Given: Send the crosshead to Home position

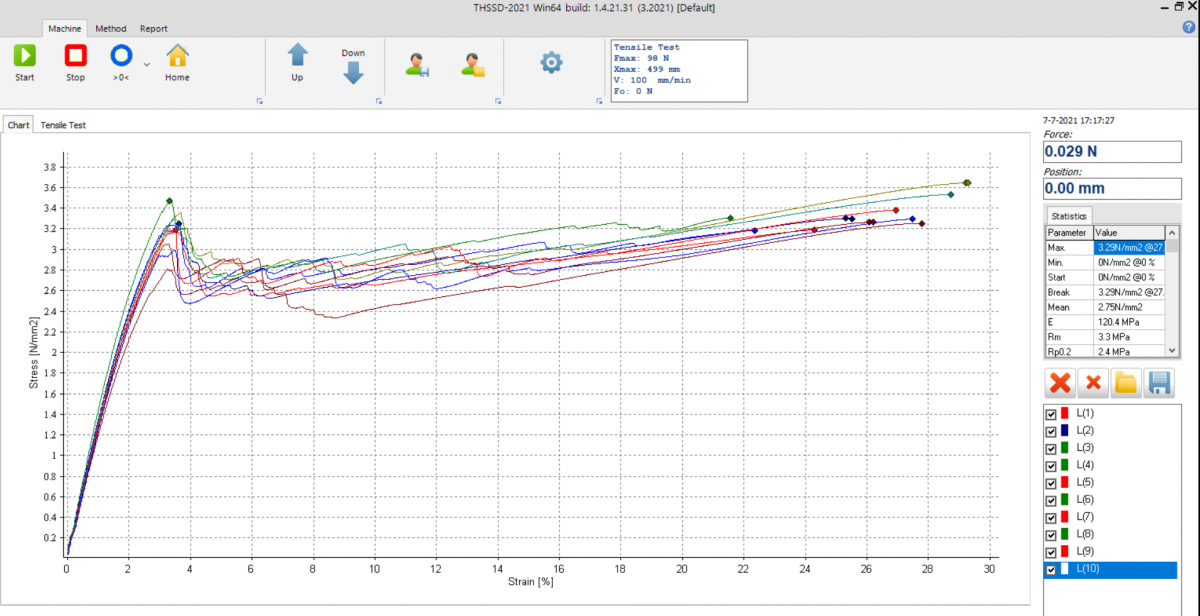Looking at the screenshot, I should point(177,61).
